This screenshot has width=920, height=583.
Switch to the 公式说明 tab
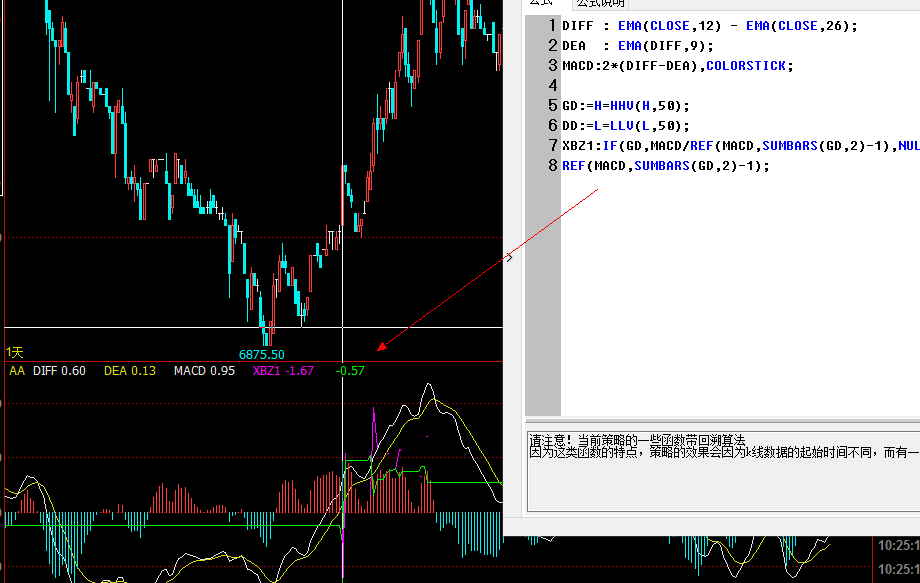click(x=601, y=4)
